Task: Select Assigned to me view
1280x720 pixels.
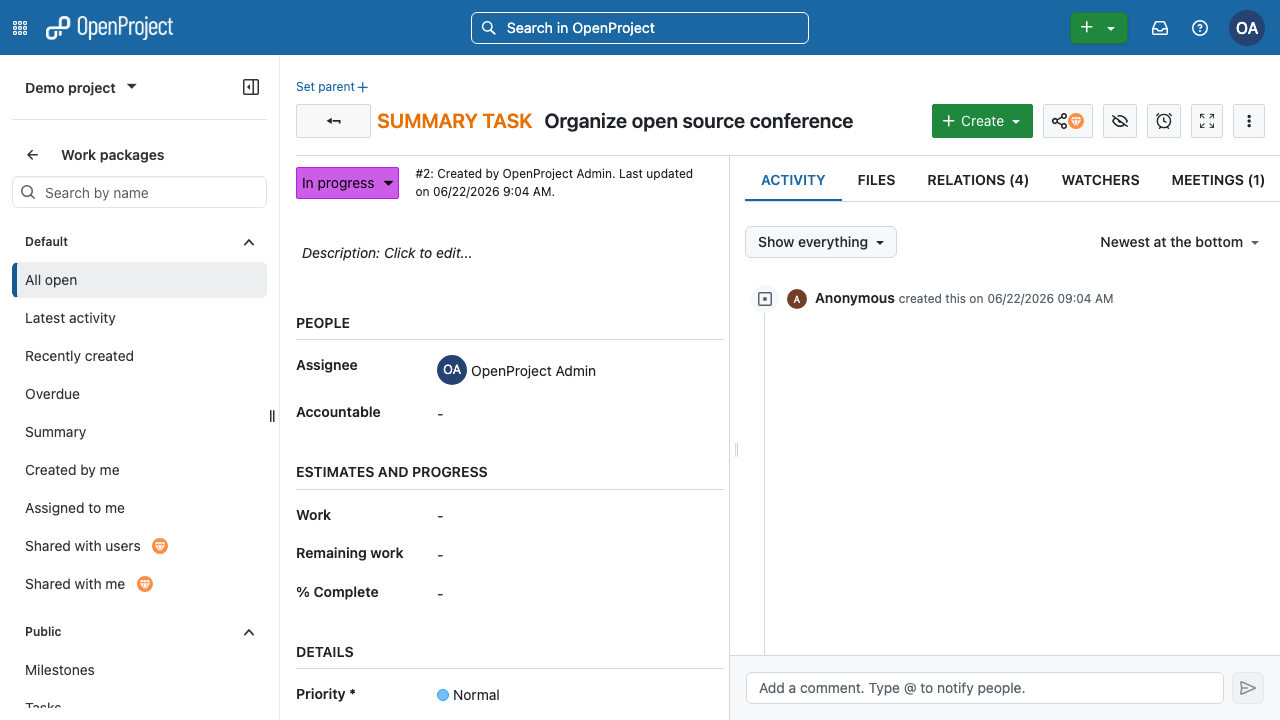Action: 140,508
